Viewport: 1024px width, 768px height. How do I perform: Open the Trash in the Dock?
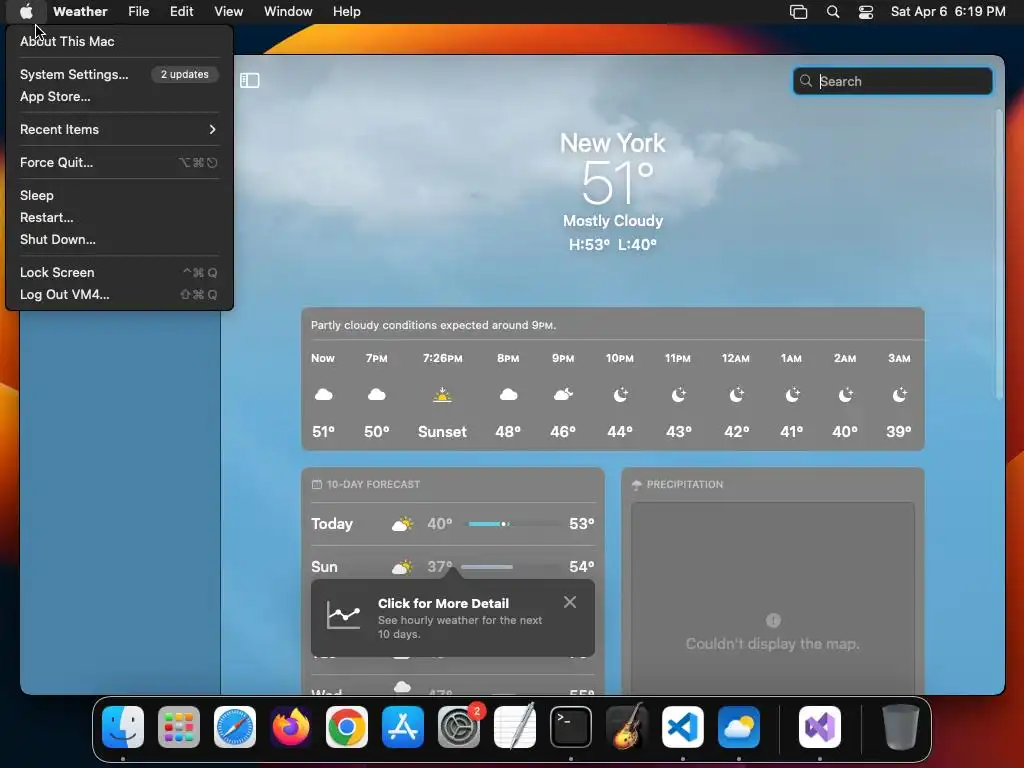pyautogui.click(x=901, y=727)
